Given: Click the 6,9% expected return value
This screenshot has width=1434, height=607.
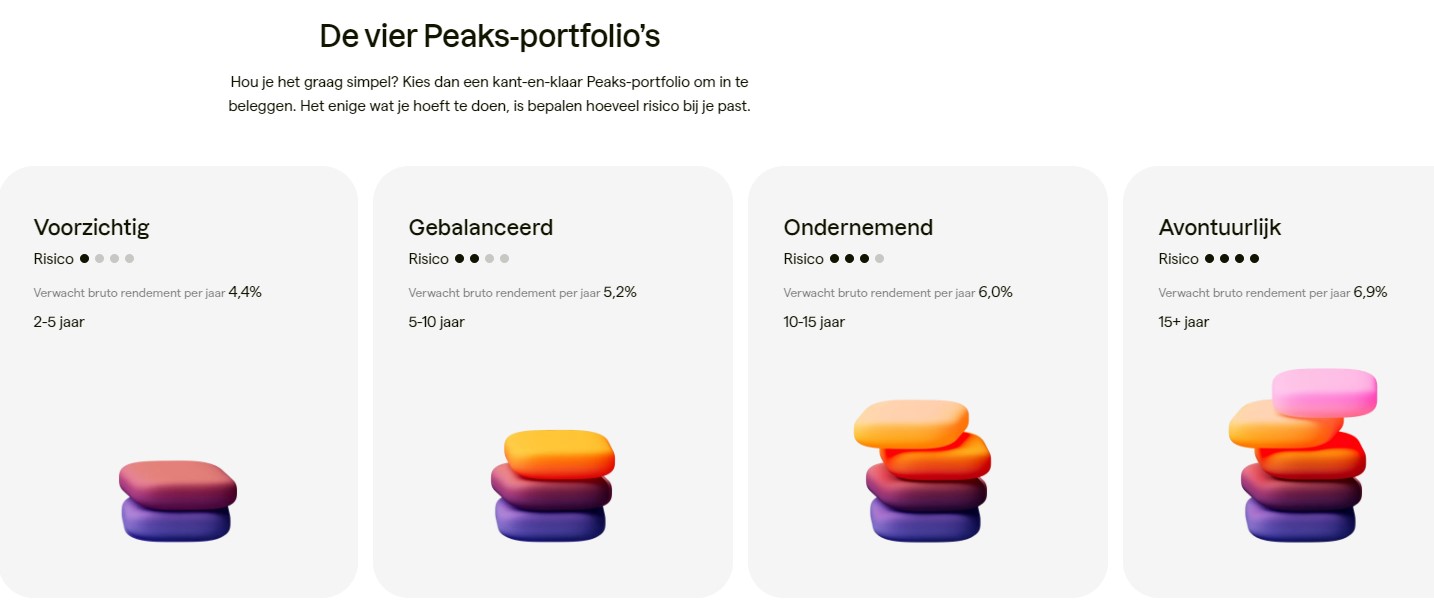Looking at the screenshot, I should pyautogui.click(x=1370, y=292).
